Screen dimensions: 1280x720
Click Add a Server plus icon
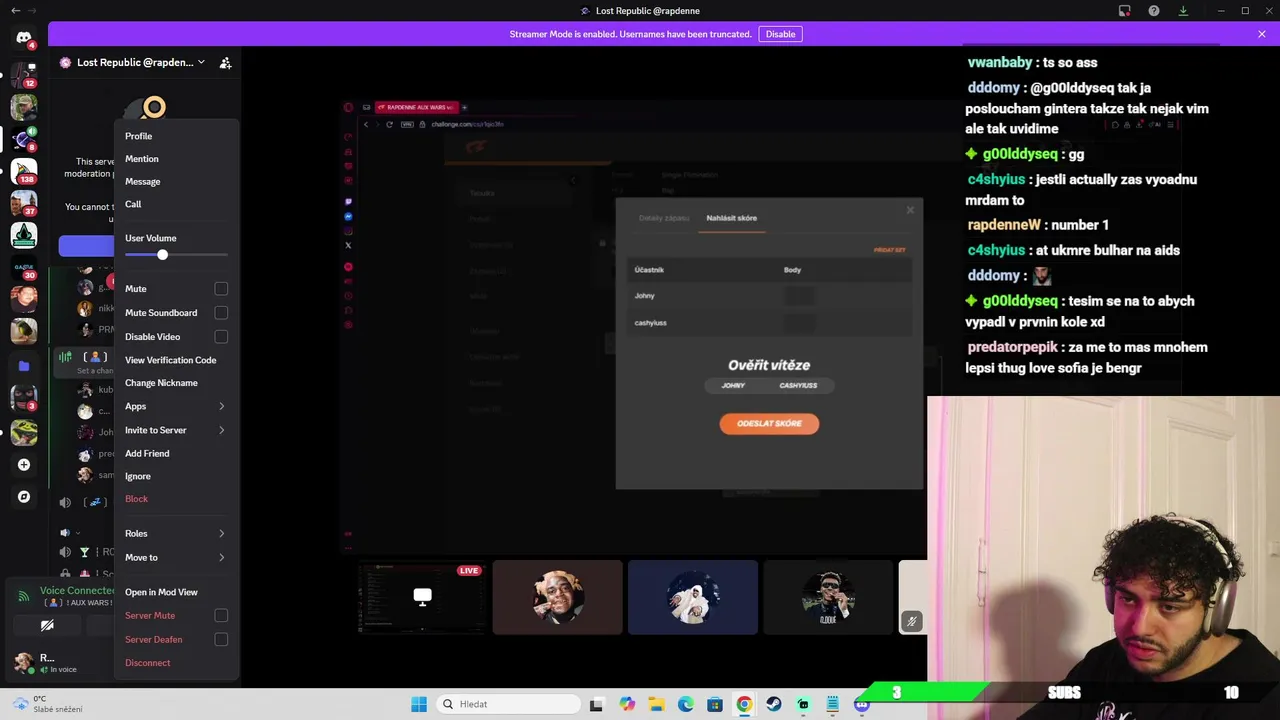pyautogui.click(x=24, y=464)
